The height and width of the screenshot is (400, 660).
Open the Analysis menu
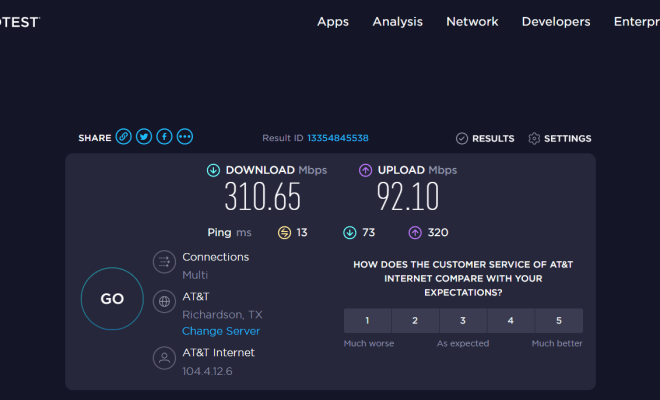tap(397, 22)
